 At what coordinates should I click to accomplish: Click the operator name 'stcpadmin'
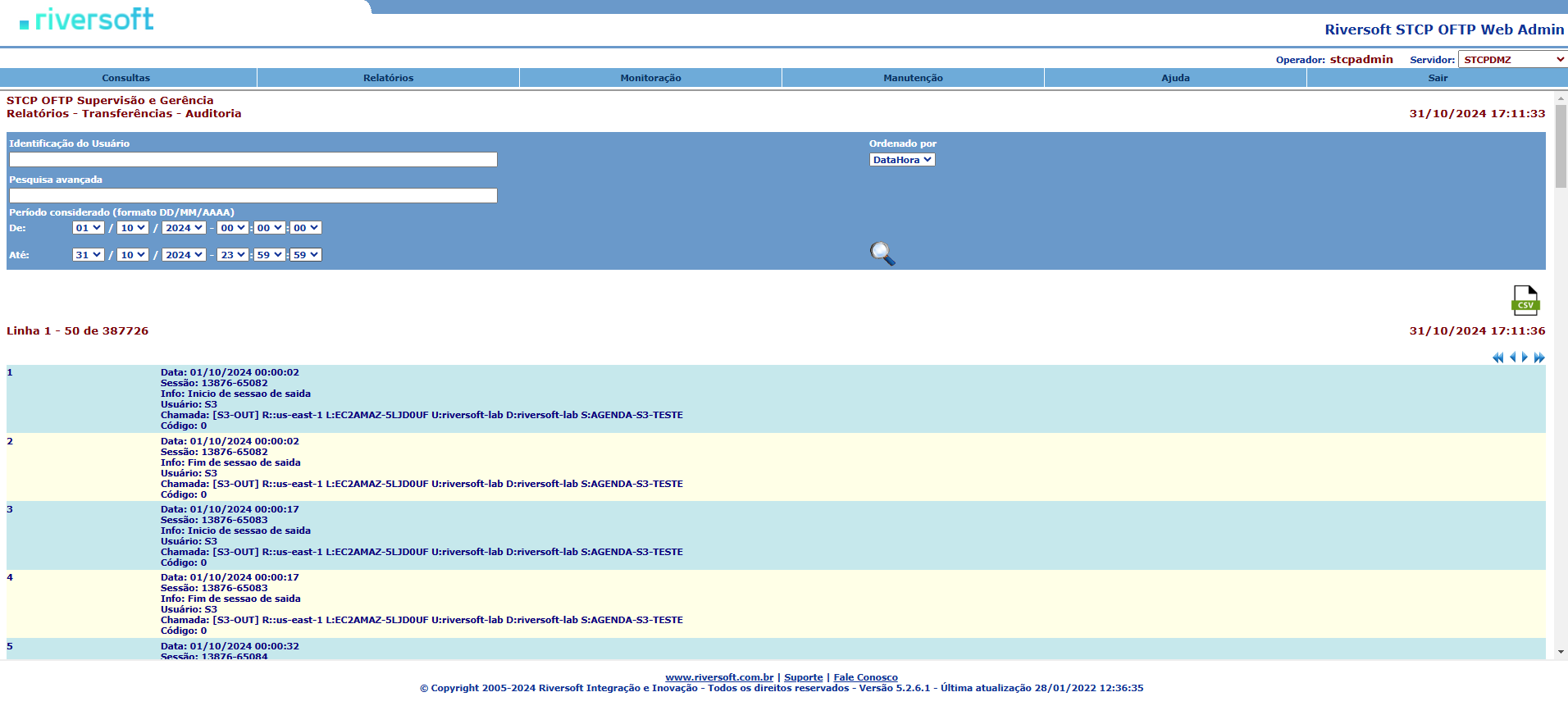[x=1361, y=59]
